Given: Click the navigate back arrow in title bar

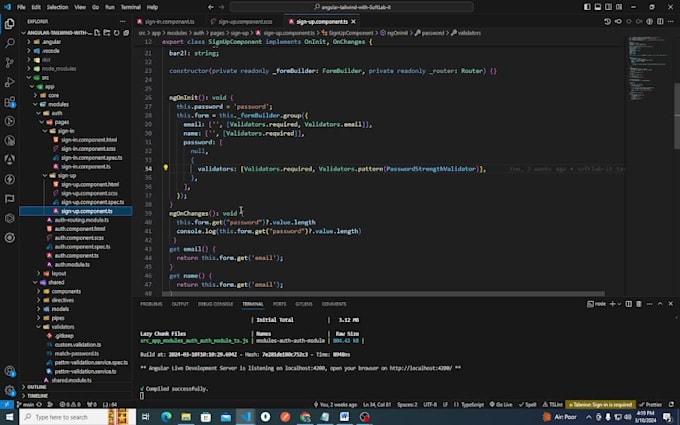Looking at the screenshot, I should tap(211, 7).
